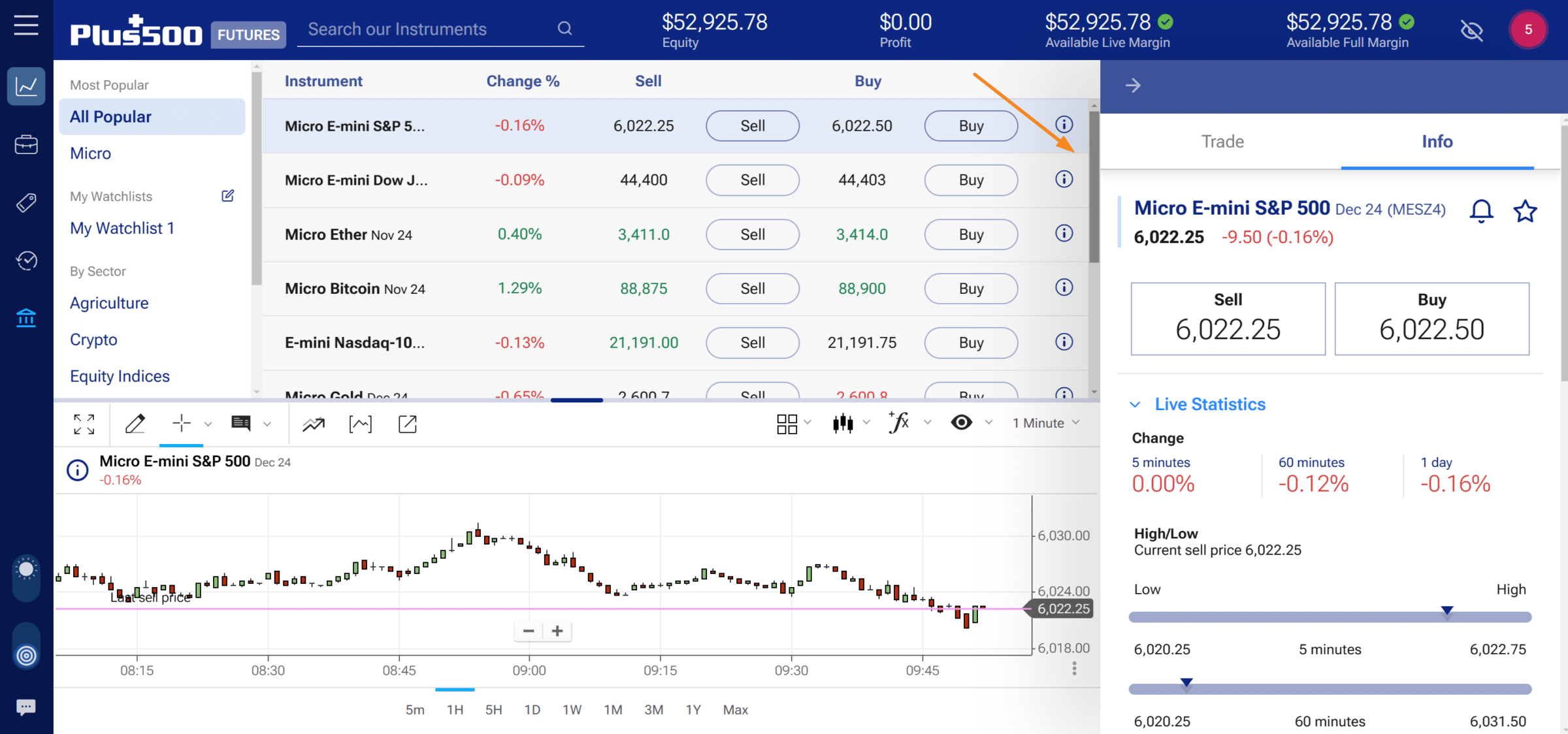This screenshot has width=1568, height=734.
Task: Sell Micro E-mini S&P in list
Action: point(753,126)
